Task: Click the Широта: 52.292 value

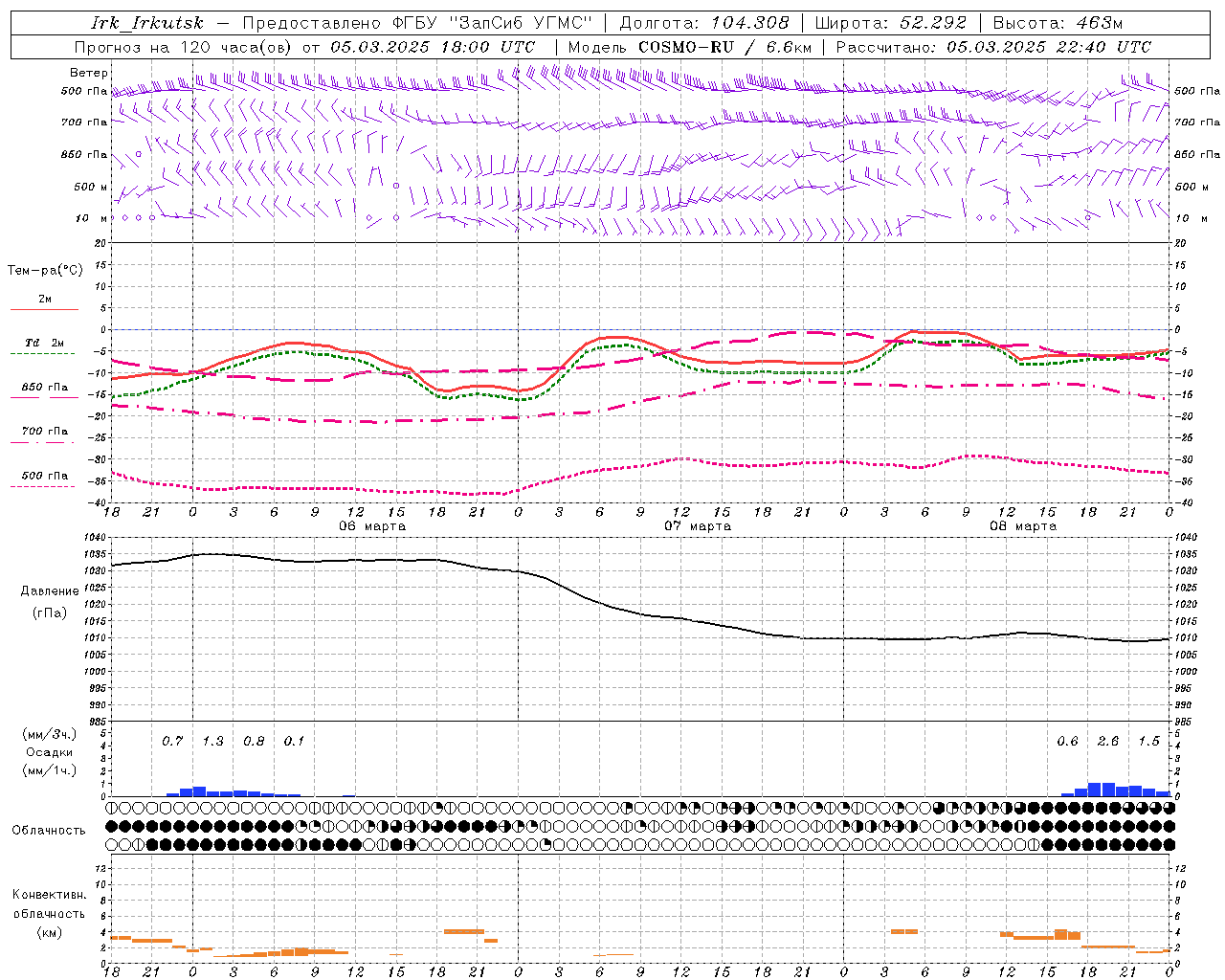Action: 892,23
